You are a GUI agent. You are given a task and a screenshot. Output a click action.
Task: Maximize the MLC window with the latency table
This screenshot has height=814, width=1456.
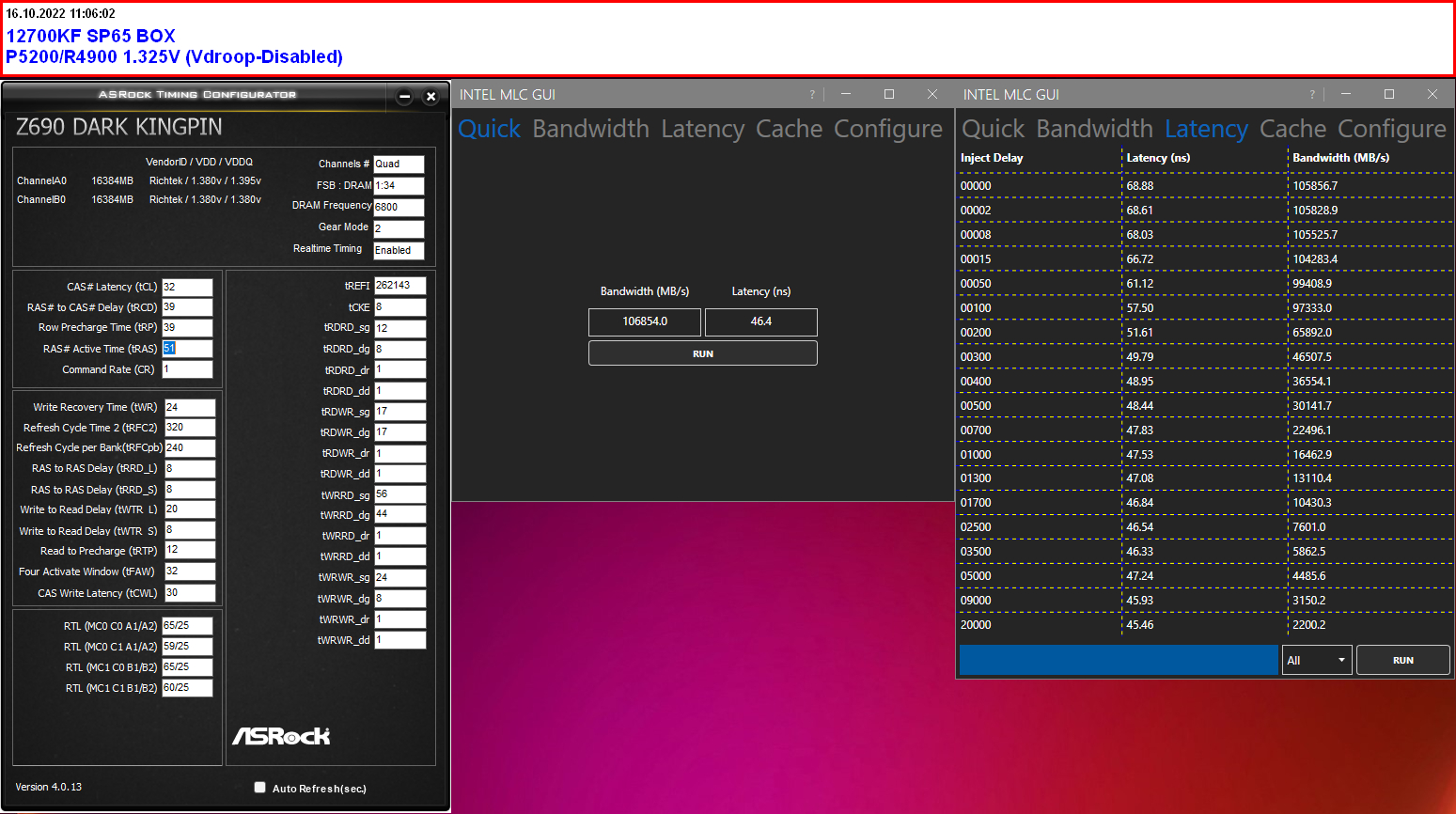[x=1389, y=94]
